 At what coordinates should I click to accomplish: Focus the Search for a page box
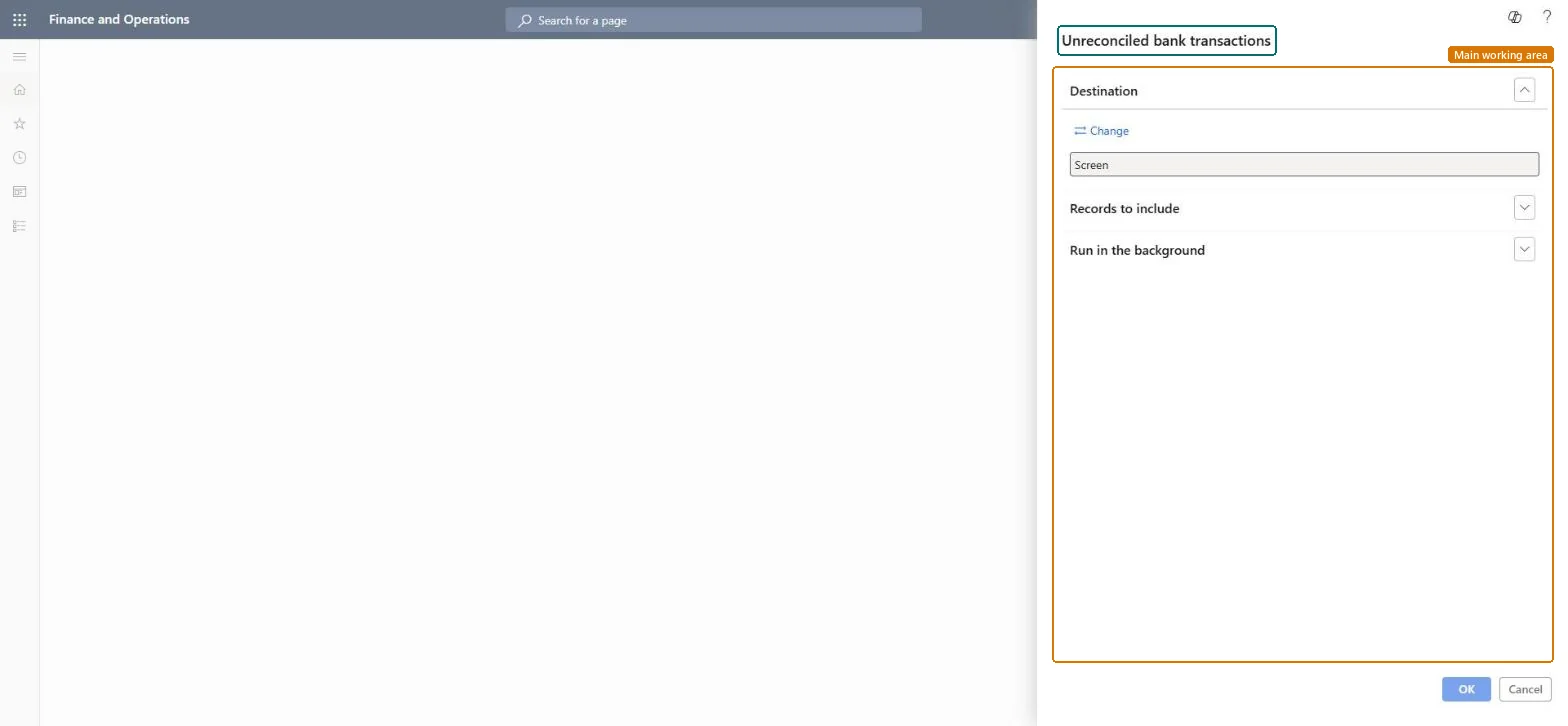pyautogui.click(x=713, y=20)
